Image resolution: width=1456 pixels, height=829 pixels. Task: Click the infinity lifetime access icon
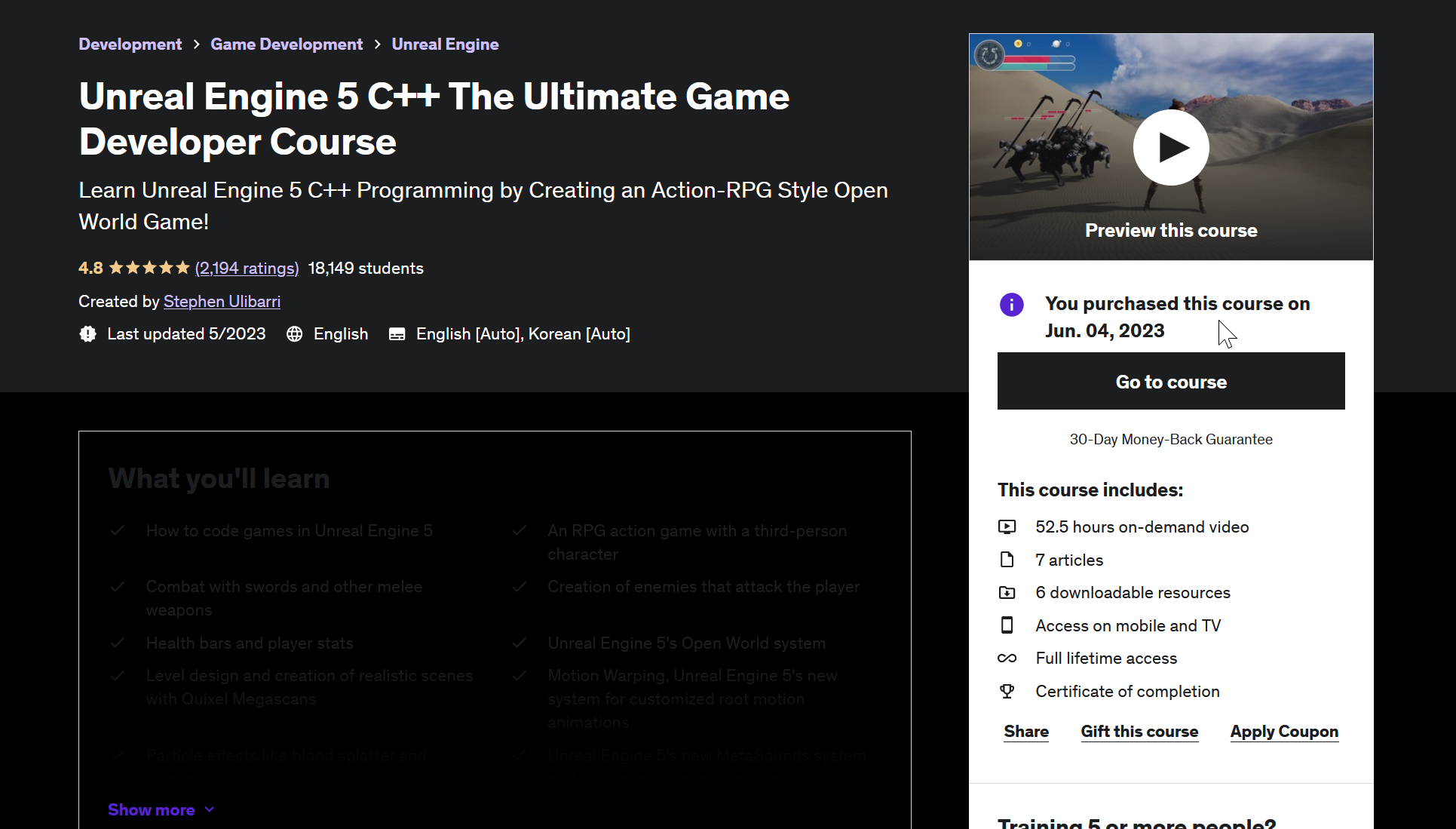1007,659
